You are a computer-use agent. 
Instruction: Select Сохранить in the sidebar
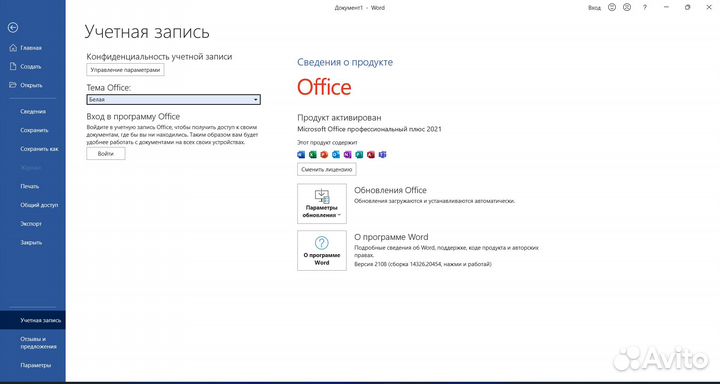34,130
